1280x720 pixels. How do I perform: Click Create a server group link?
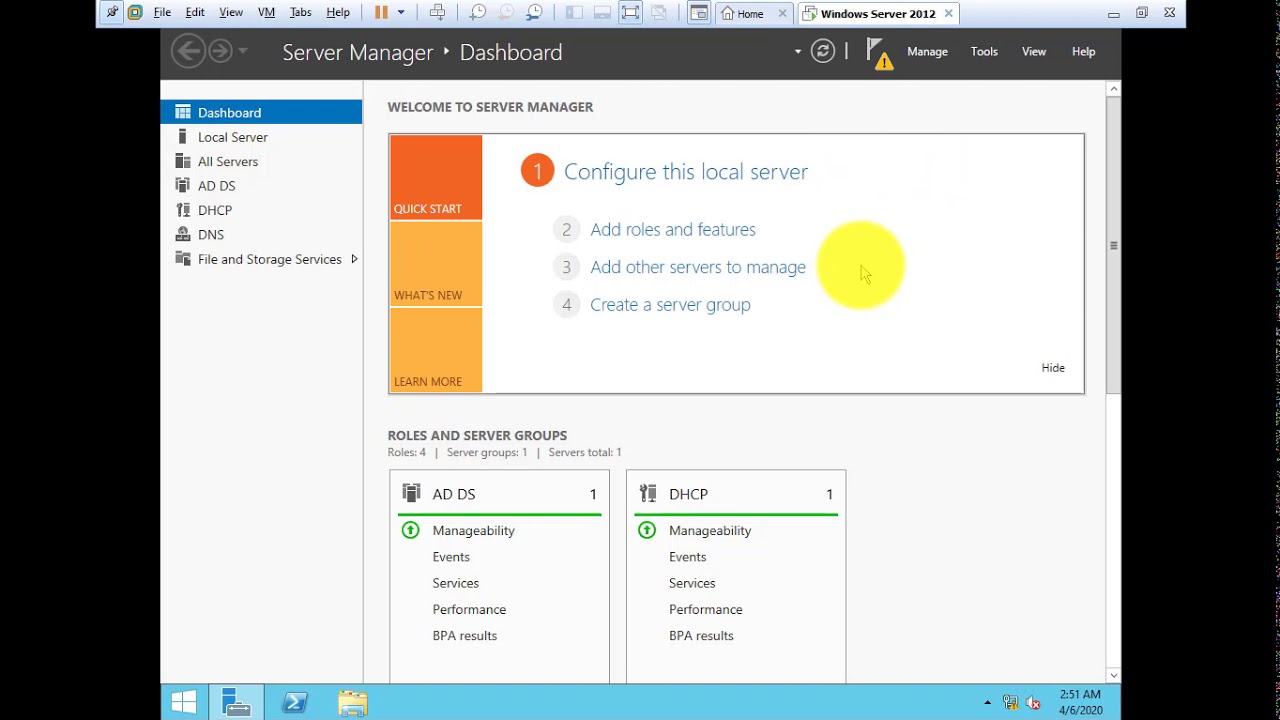click(x=670, y=304)
